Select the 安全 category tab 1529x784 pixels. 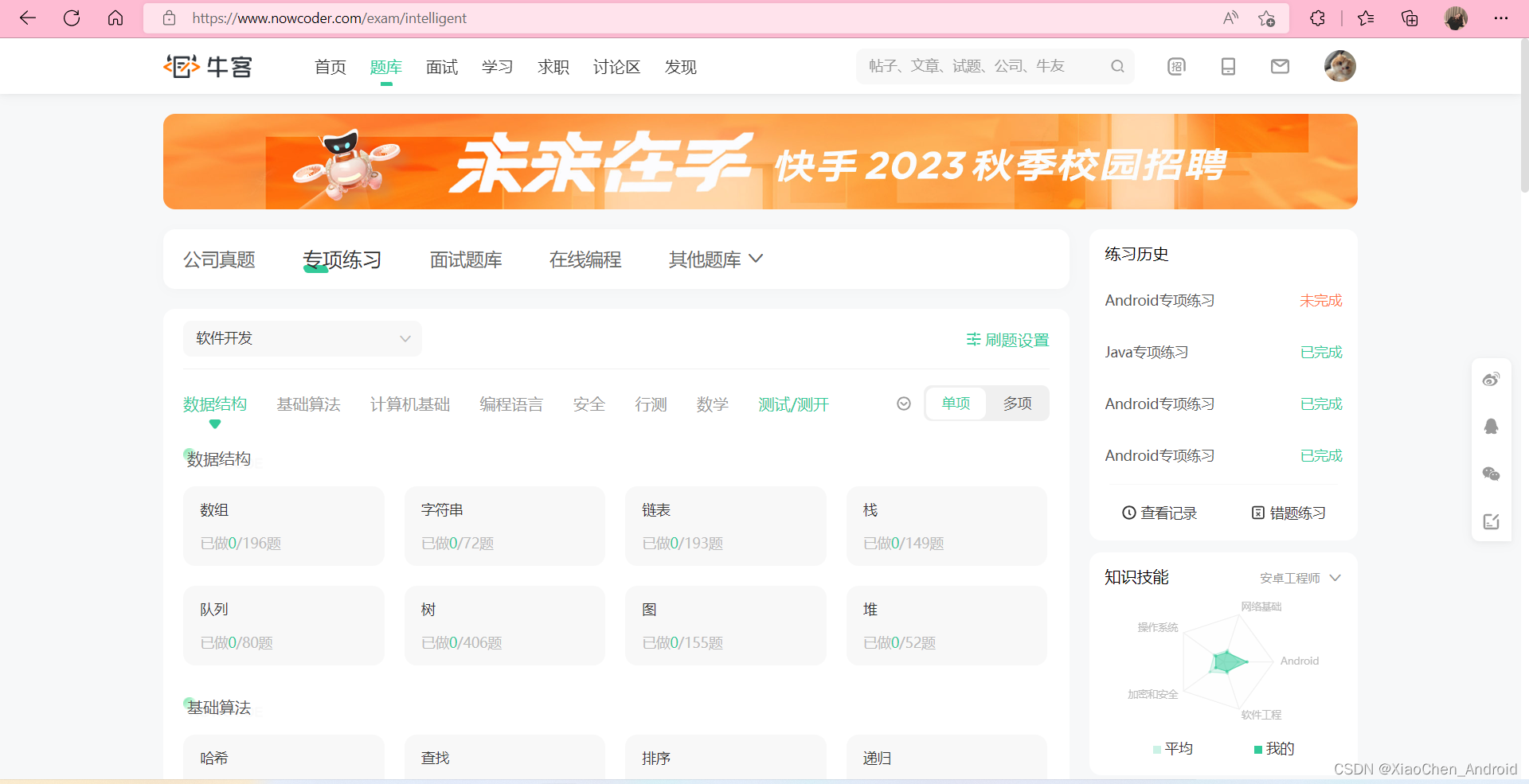pyautogui.click(x=589, y=404)
